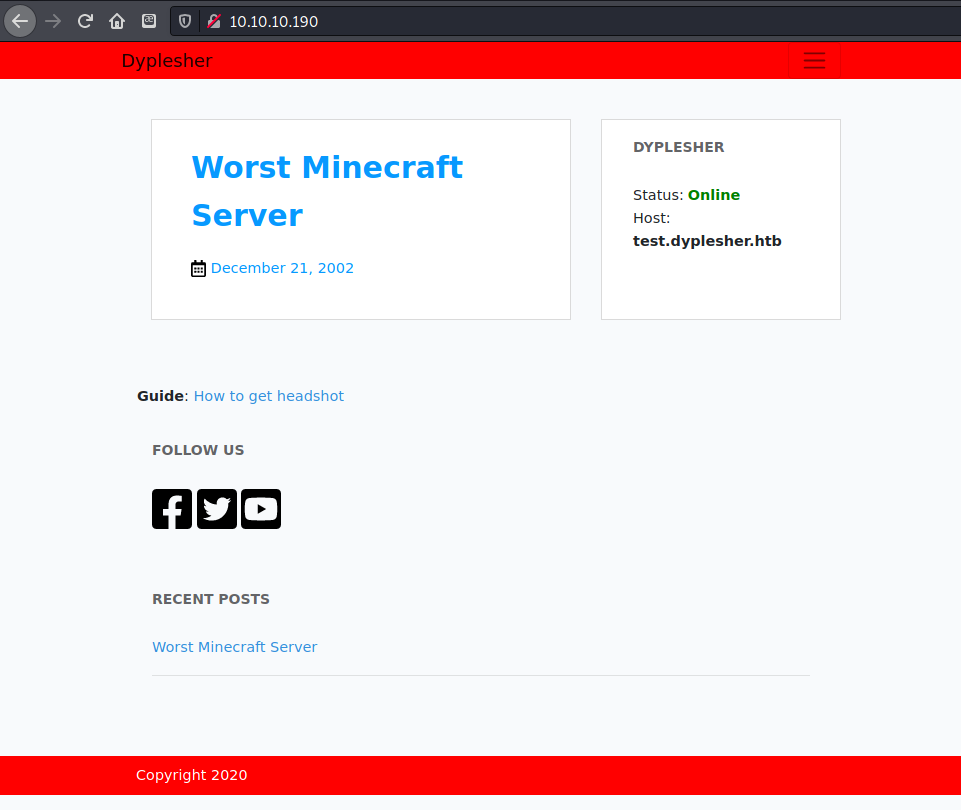
Task: Open the Twitter social icon
Action: [x=217, y=509]
